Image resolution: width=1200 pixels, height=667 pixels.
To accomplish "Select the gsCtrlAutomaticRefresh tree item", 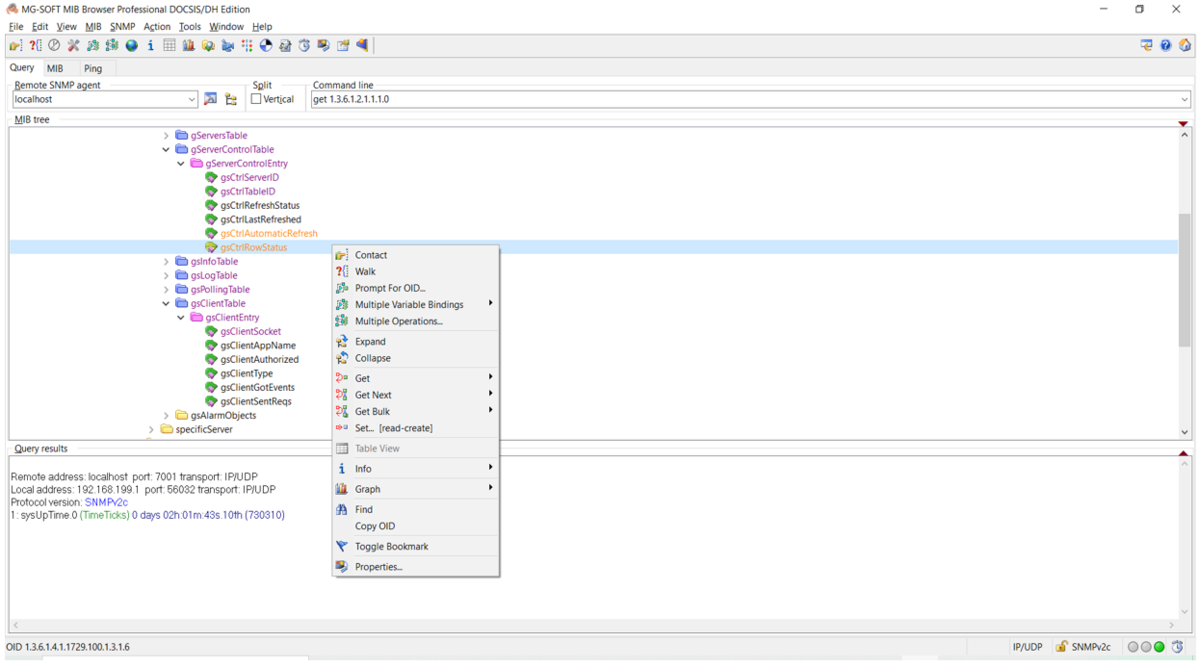I will pyautogui.click(x=269, y=233).
